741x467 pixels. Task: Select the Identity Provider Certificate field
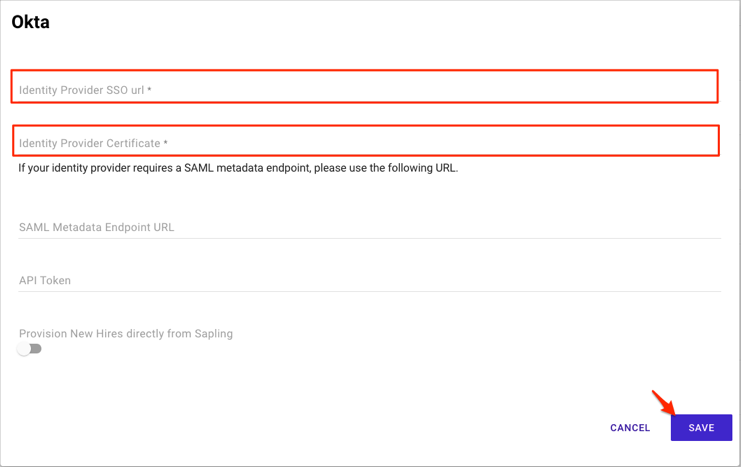[x=365, y=143]
